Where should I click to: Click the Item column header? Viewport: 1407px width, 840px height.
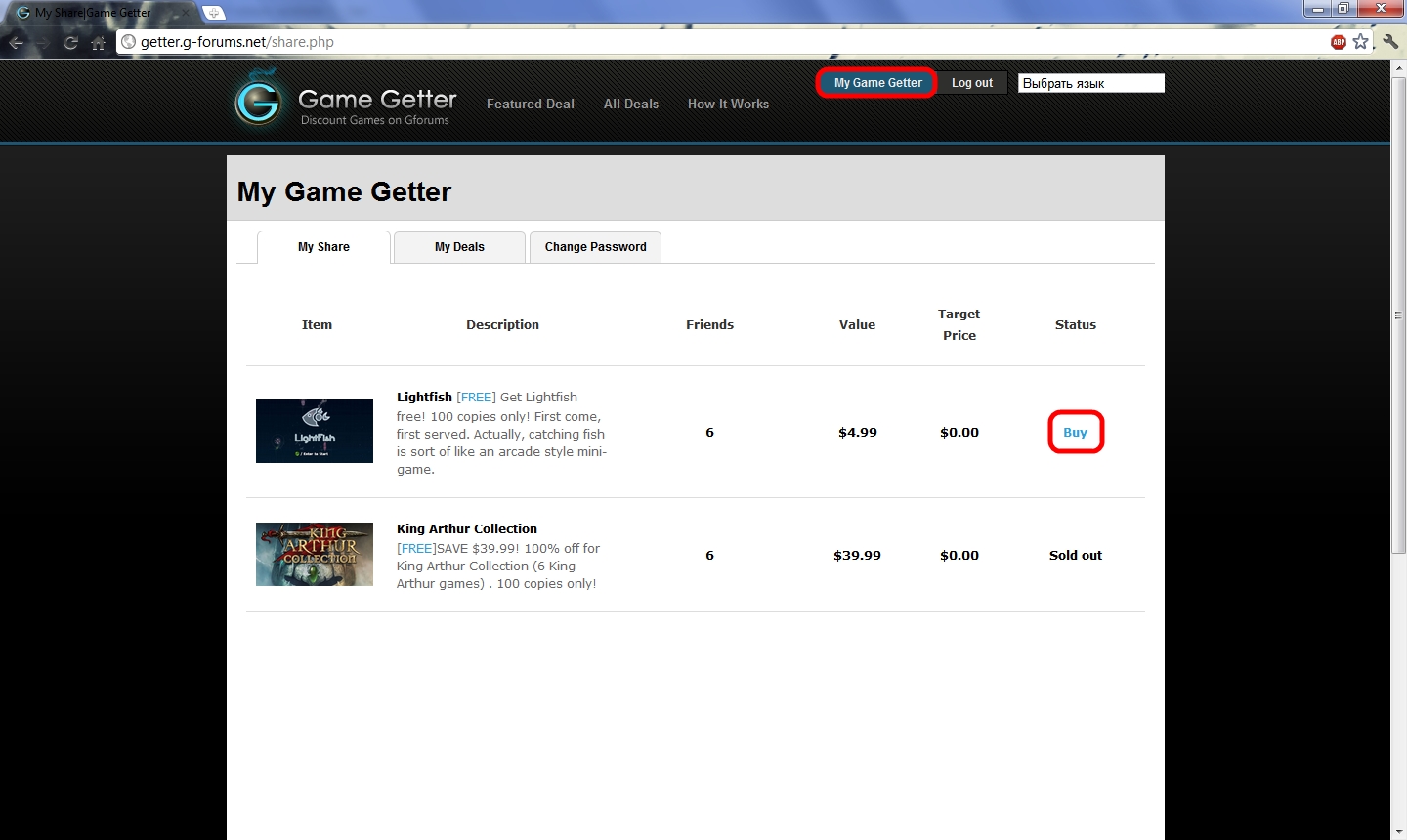pos(317,324)
